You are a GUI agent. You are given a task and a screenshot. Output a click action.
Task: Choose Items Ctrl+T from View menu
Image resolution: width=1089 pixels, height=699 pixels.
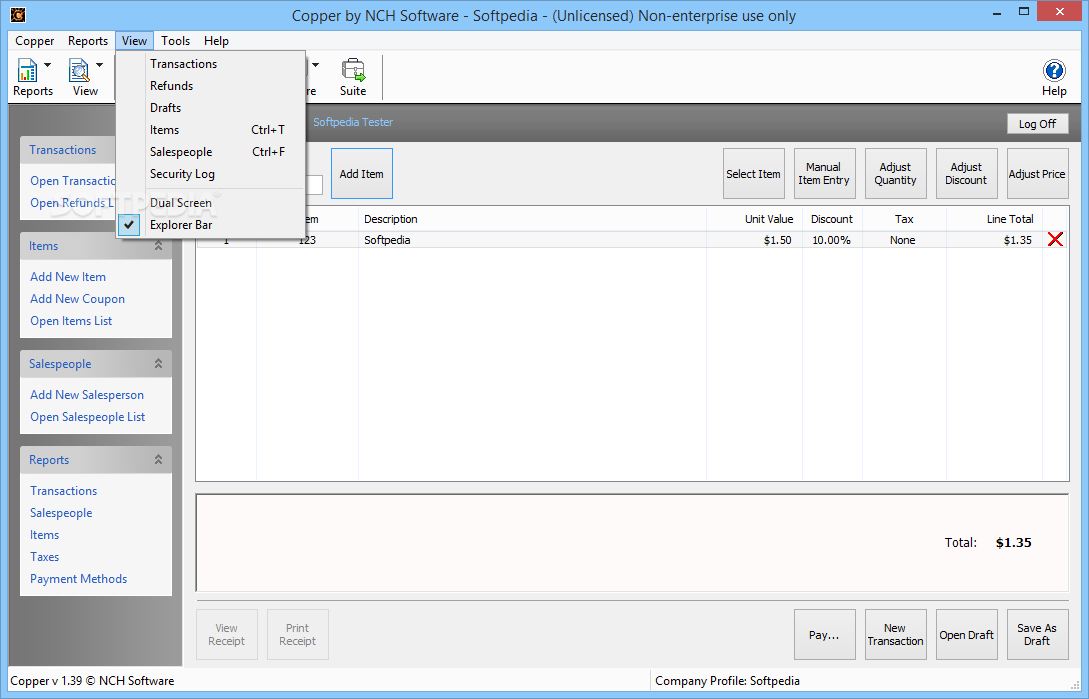(x=211, y=130)
